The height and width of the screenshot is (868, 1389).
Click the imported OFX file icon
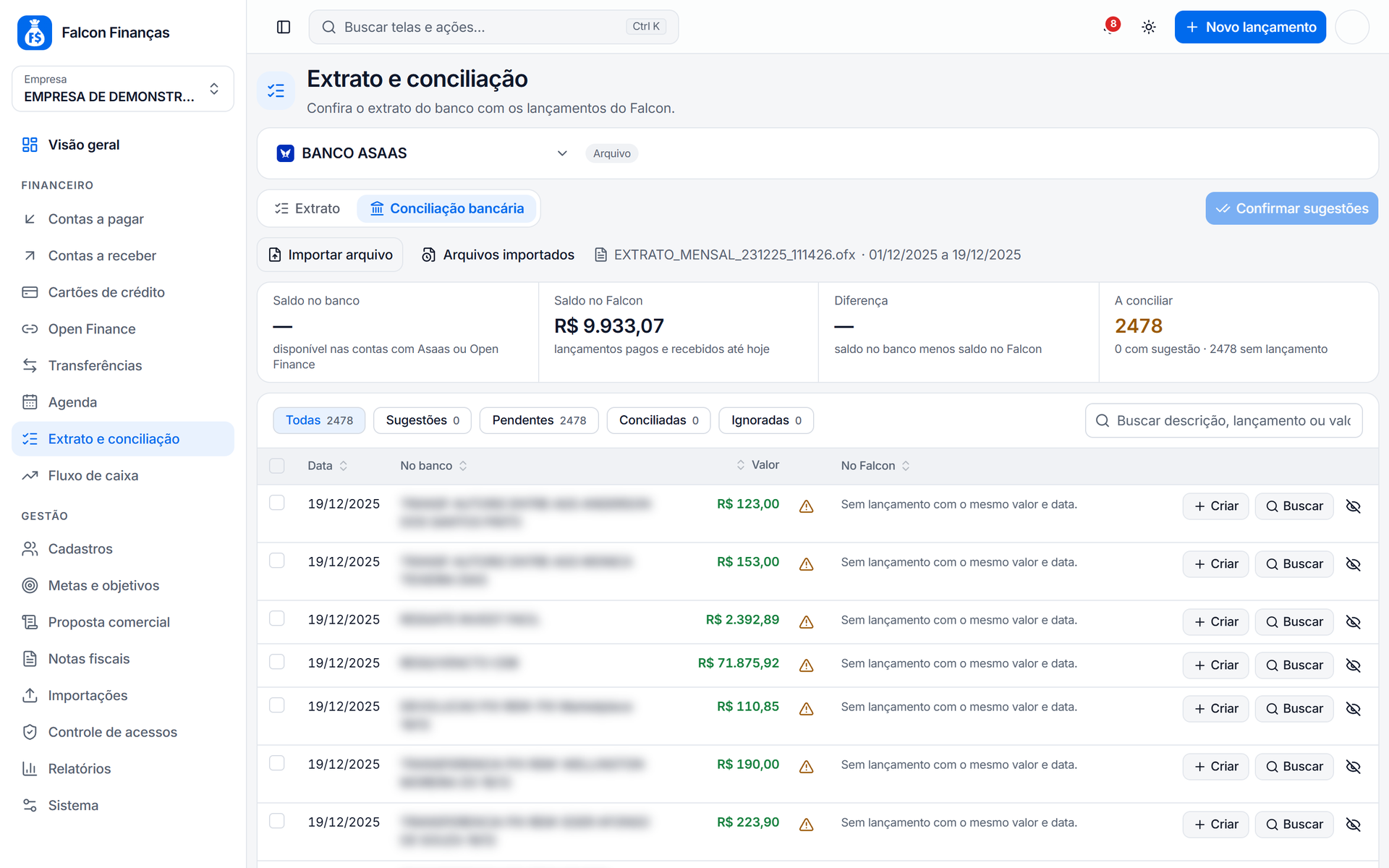pyautogui.click(x=600, y=255)
